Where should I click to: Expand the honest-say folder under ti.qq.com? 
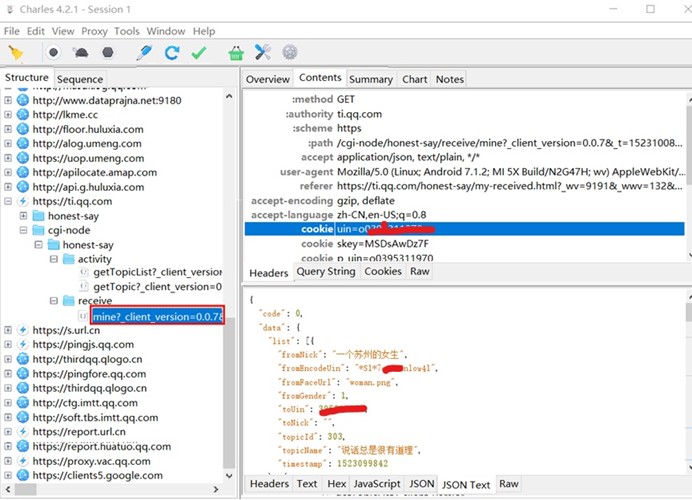(23, 216)
